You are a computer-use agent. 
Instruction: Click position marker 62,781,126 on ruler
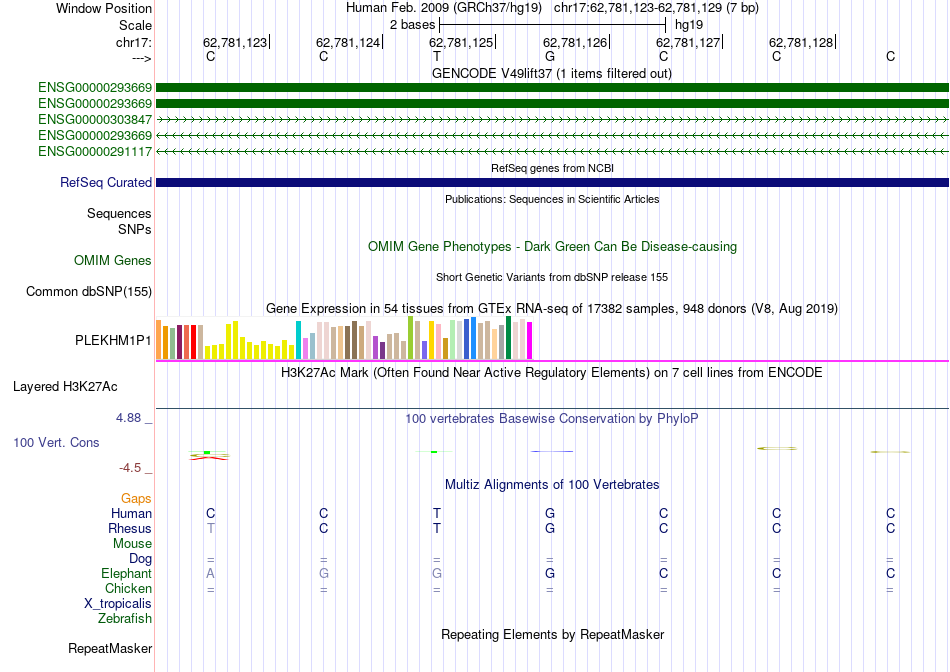pyautogui.click(x=575, y=42)
